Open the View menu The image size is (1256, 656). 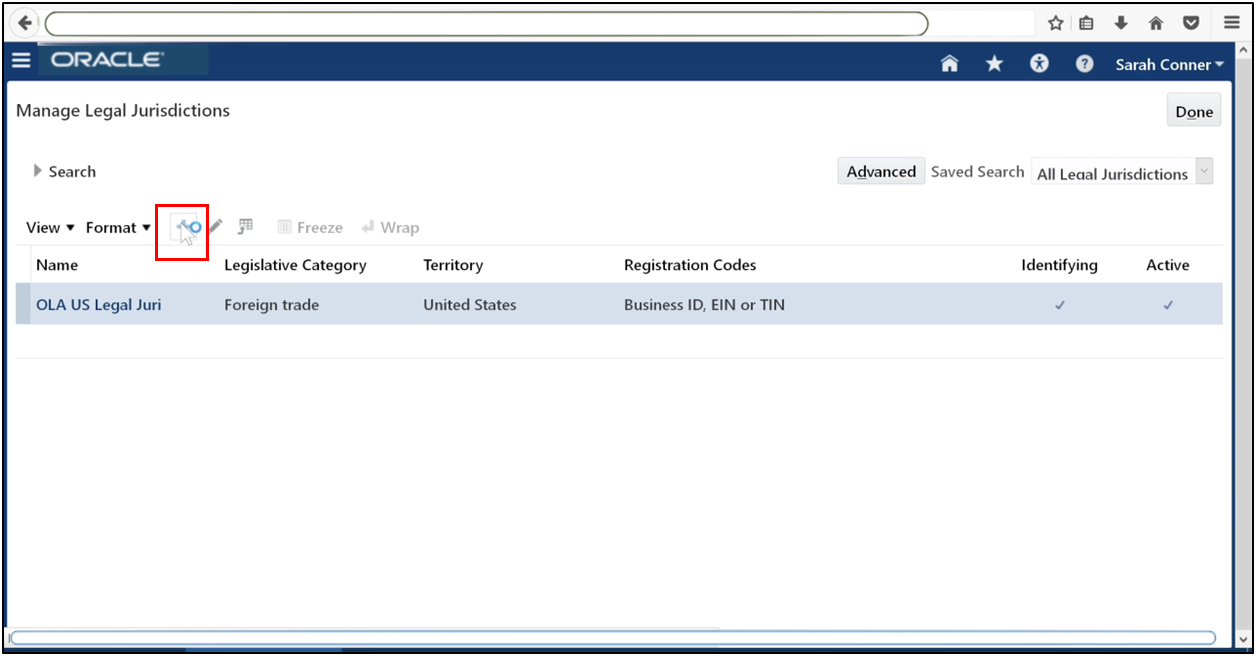(x=48, y=227)
